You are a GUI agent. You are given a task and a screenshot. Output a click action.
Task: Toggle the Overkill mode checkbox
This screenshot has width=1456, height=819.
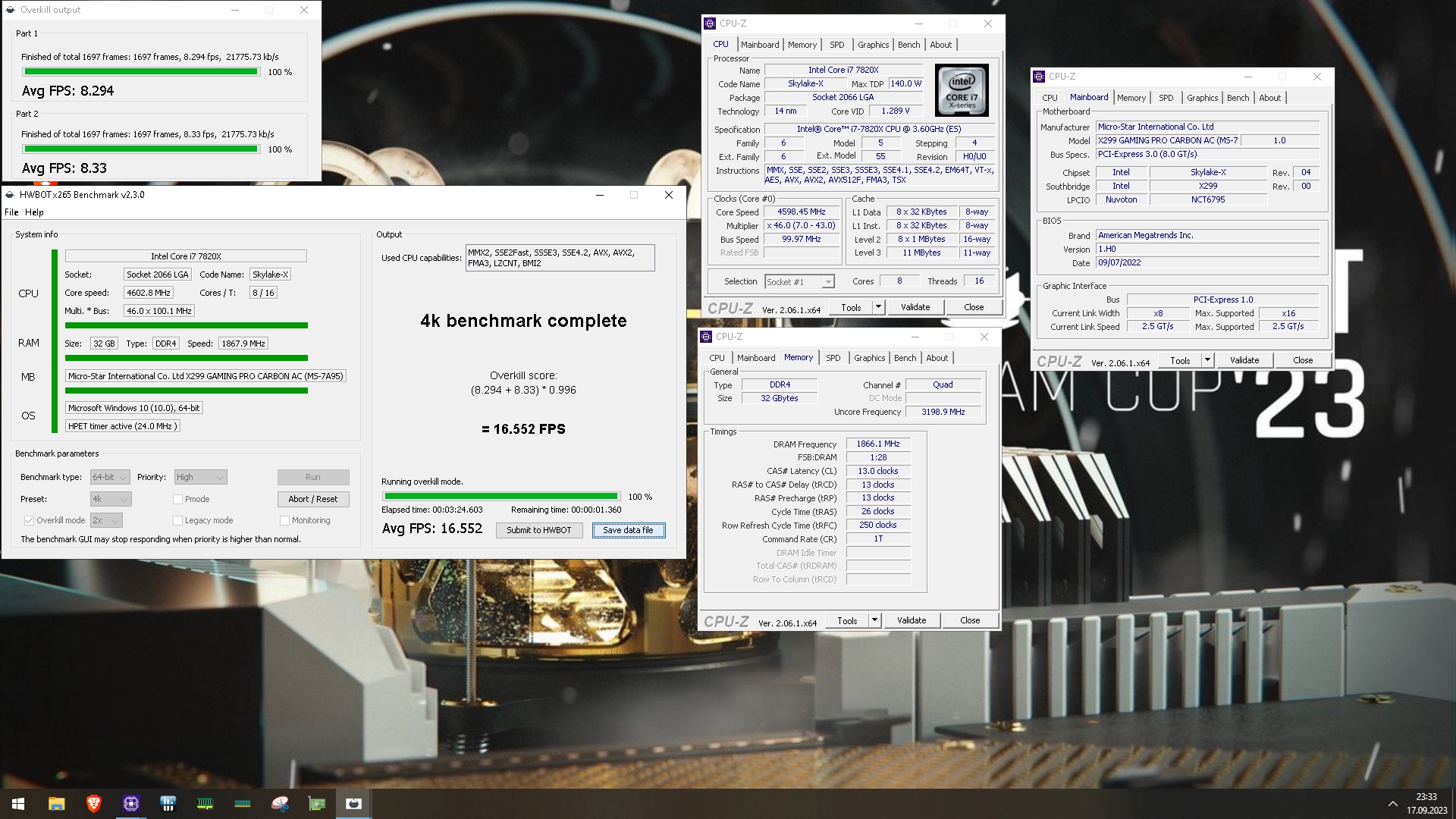pos(29,520)
